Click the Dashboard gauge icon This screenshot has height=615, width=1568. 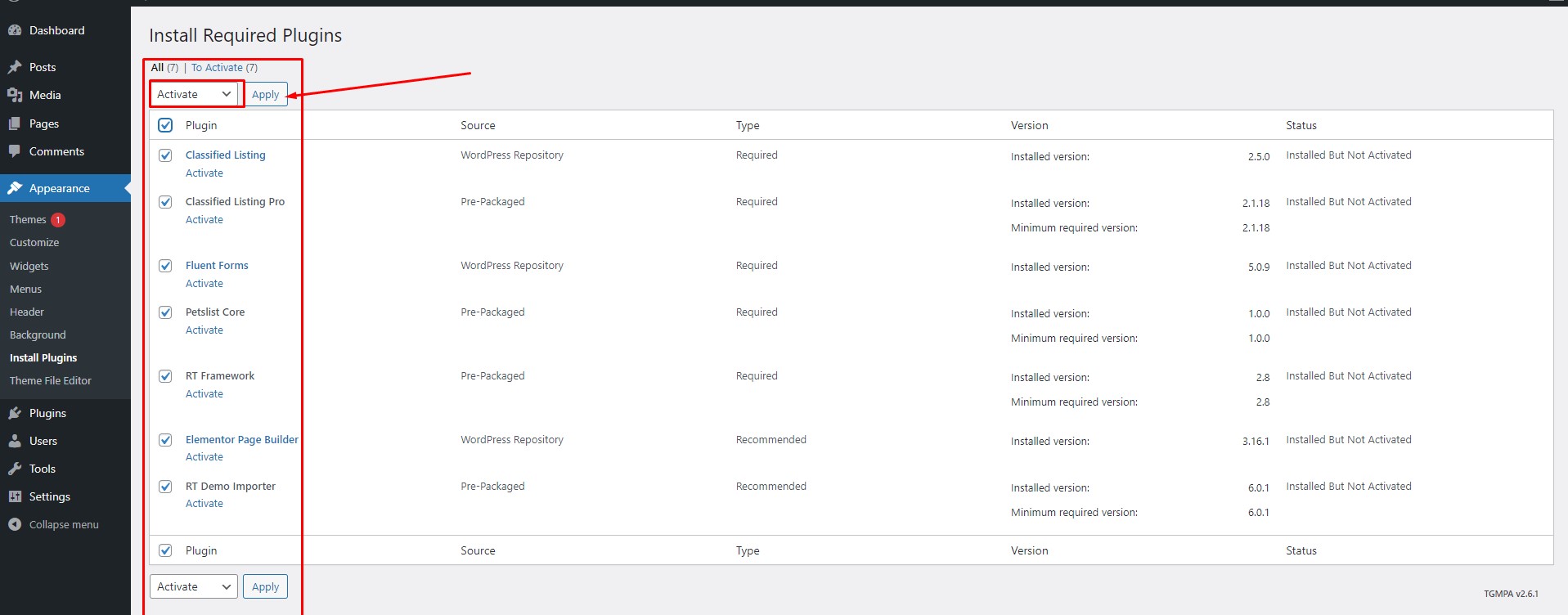[x=15, y=30]
